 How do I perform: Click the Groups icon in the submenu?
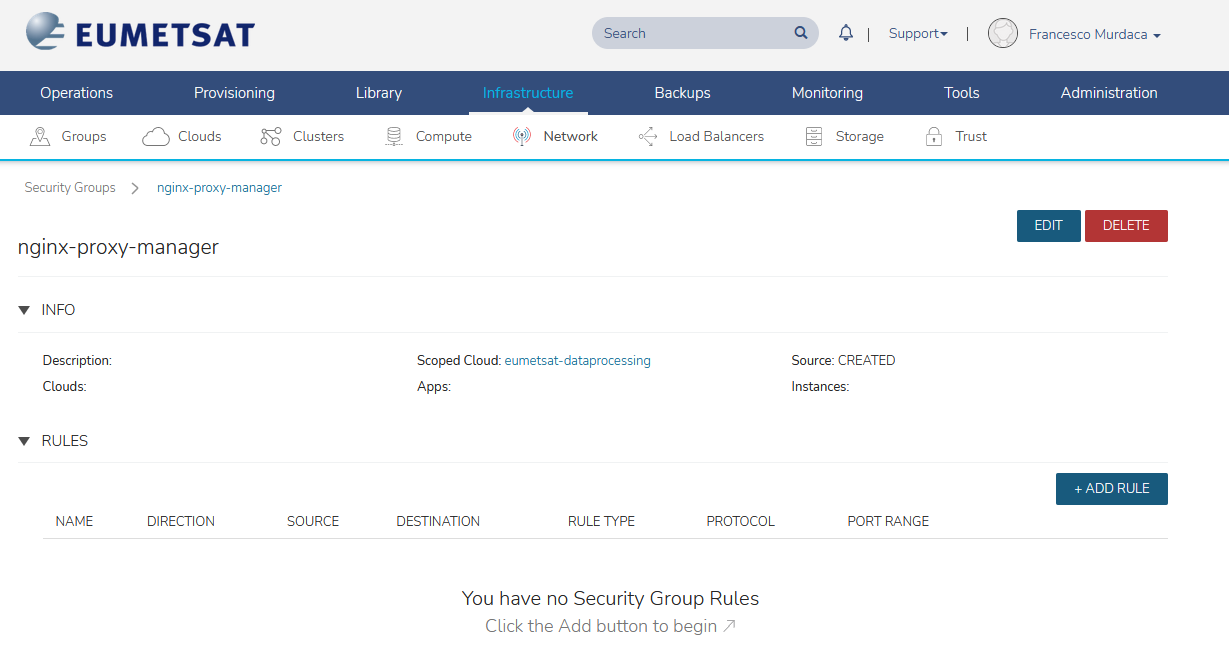[x=40, y=137]
